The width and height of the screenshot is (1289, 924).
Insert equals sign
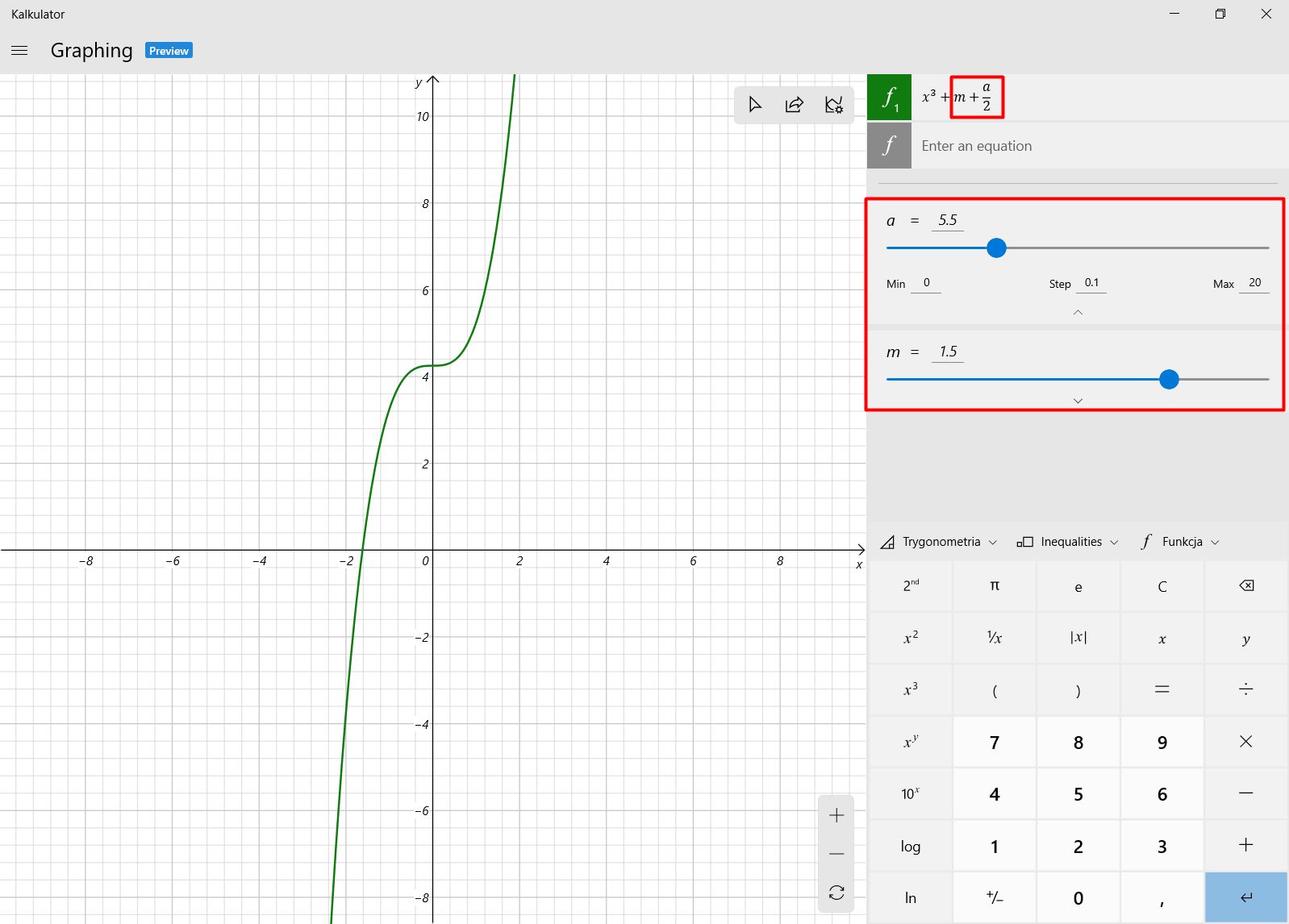[x=1162, y=690]
